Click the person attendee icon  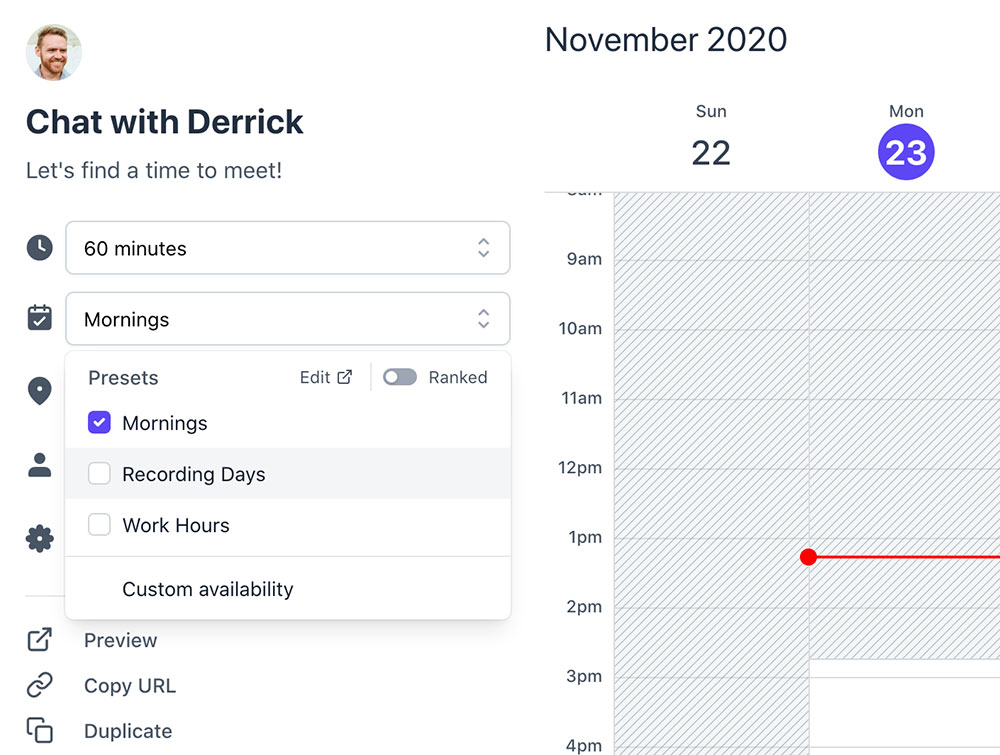pyautogui.click(x=39, y=465)
